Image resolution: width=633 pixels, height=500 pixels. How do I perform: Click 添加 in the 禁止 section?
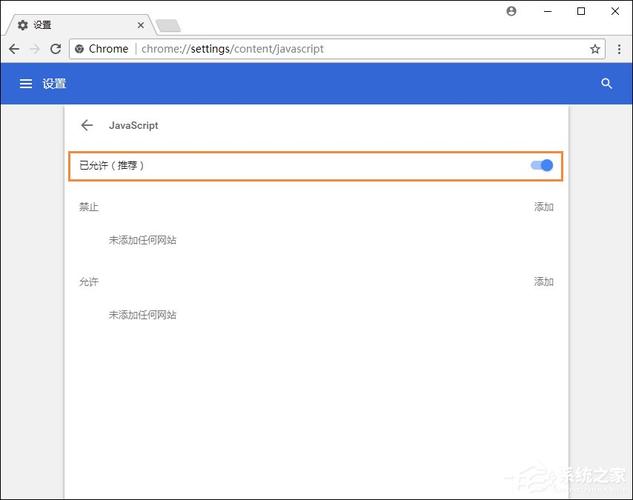(x=544, y=207)
